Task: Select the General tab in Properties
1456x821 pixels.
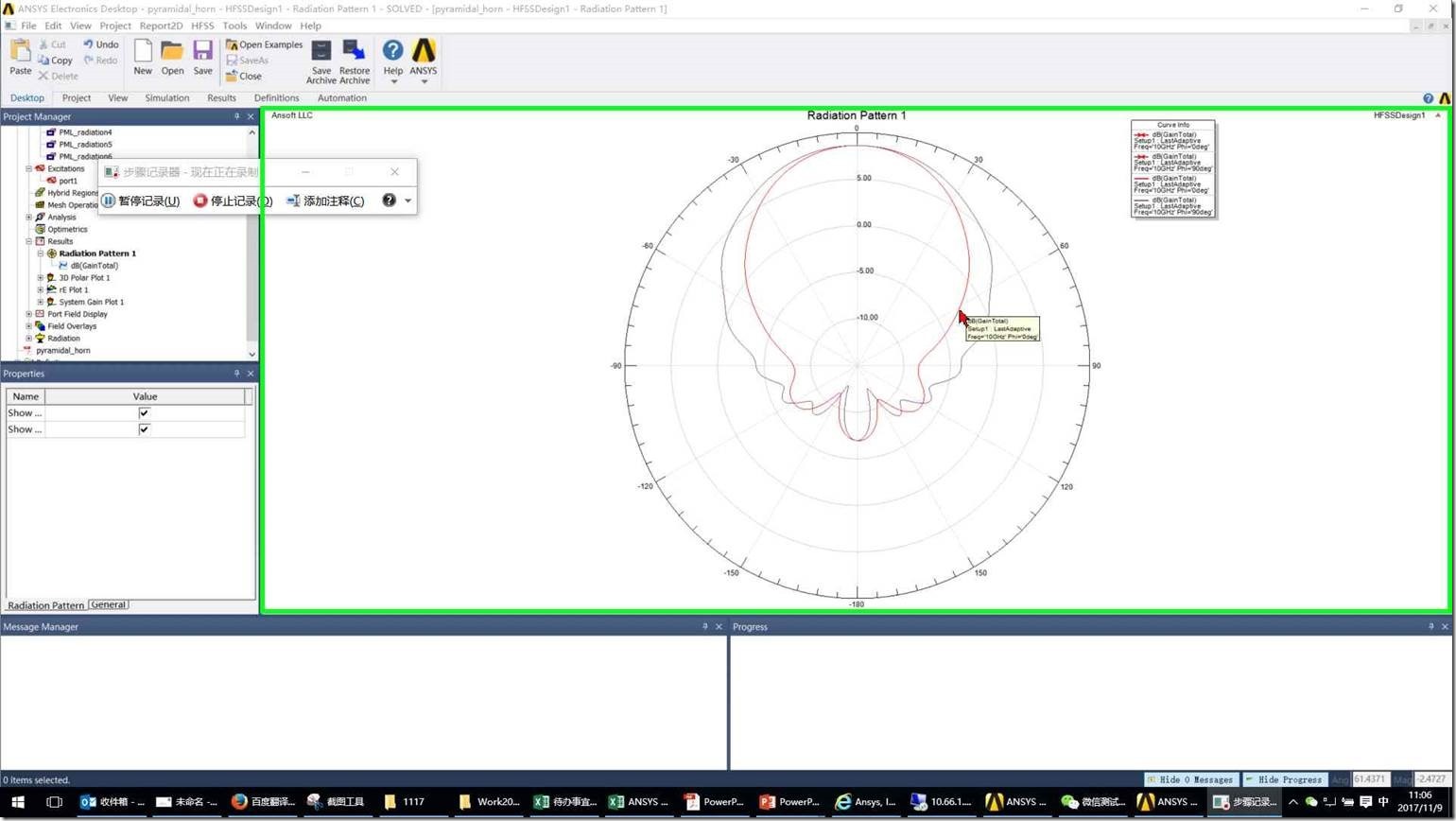Action: [x=109, y=604]
